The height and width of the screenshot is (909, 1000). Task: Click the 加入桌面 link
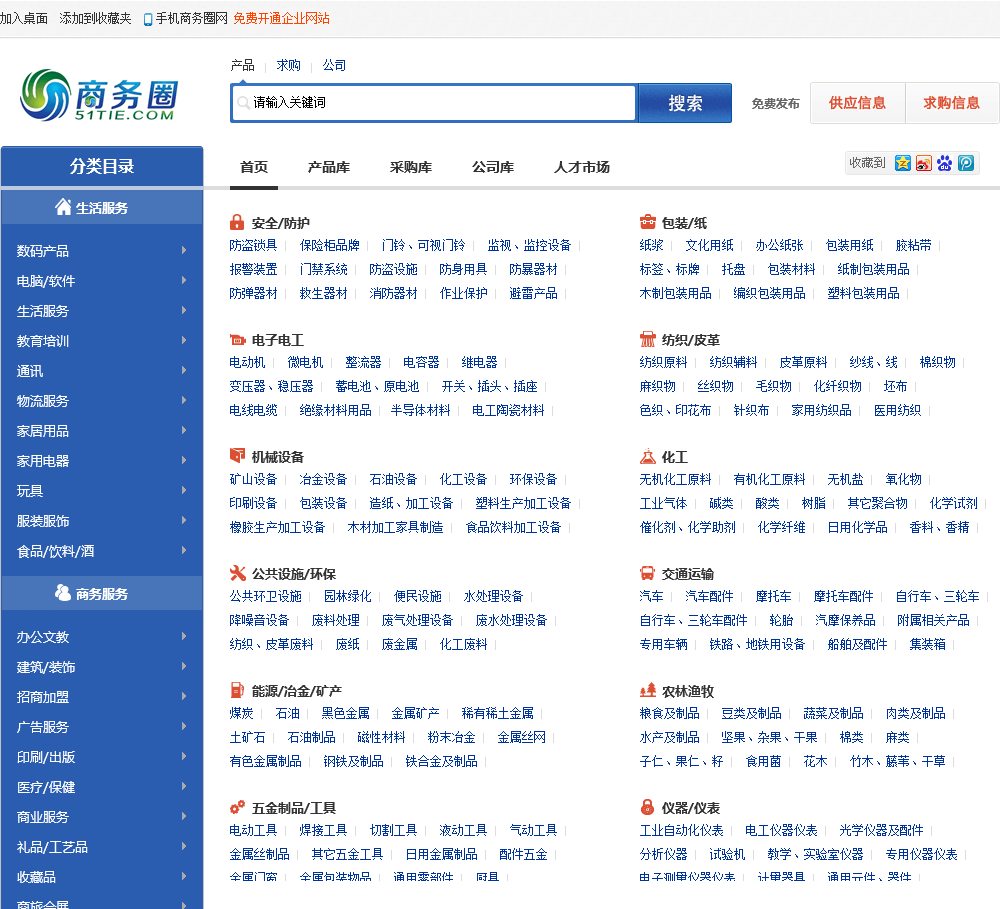point(24,18)
